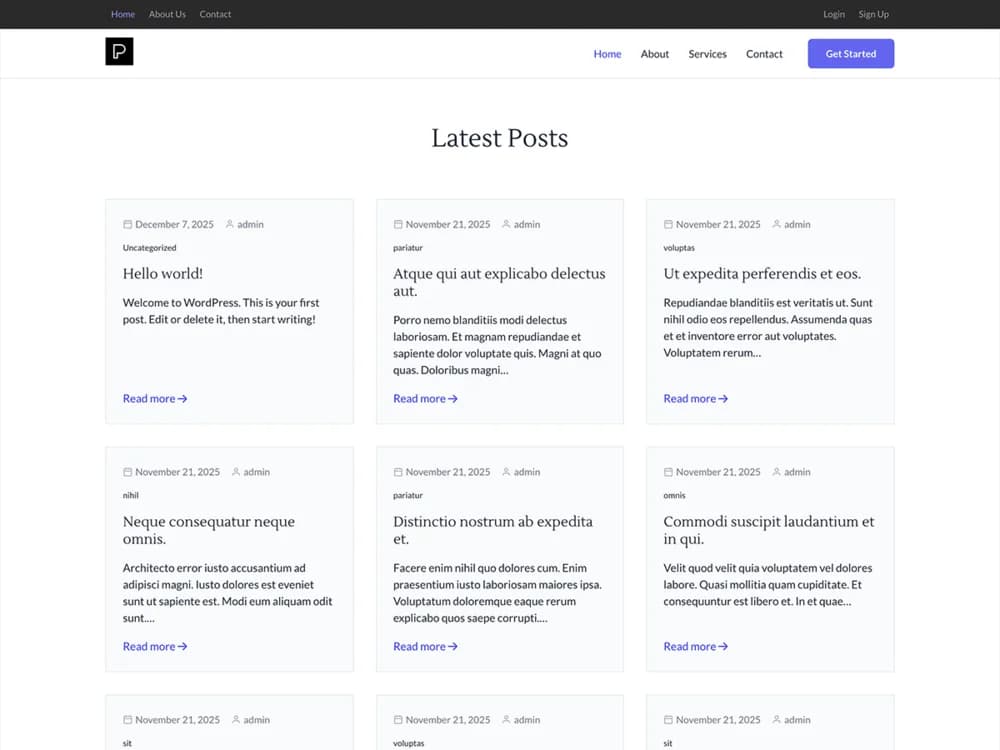Open About Us link in top bar
1000x750 pixels.
click(x=167, y=14)
